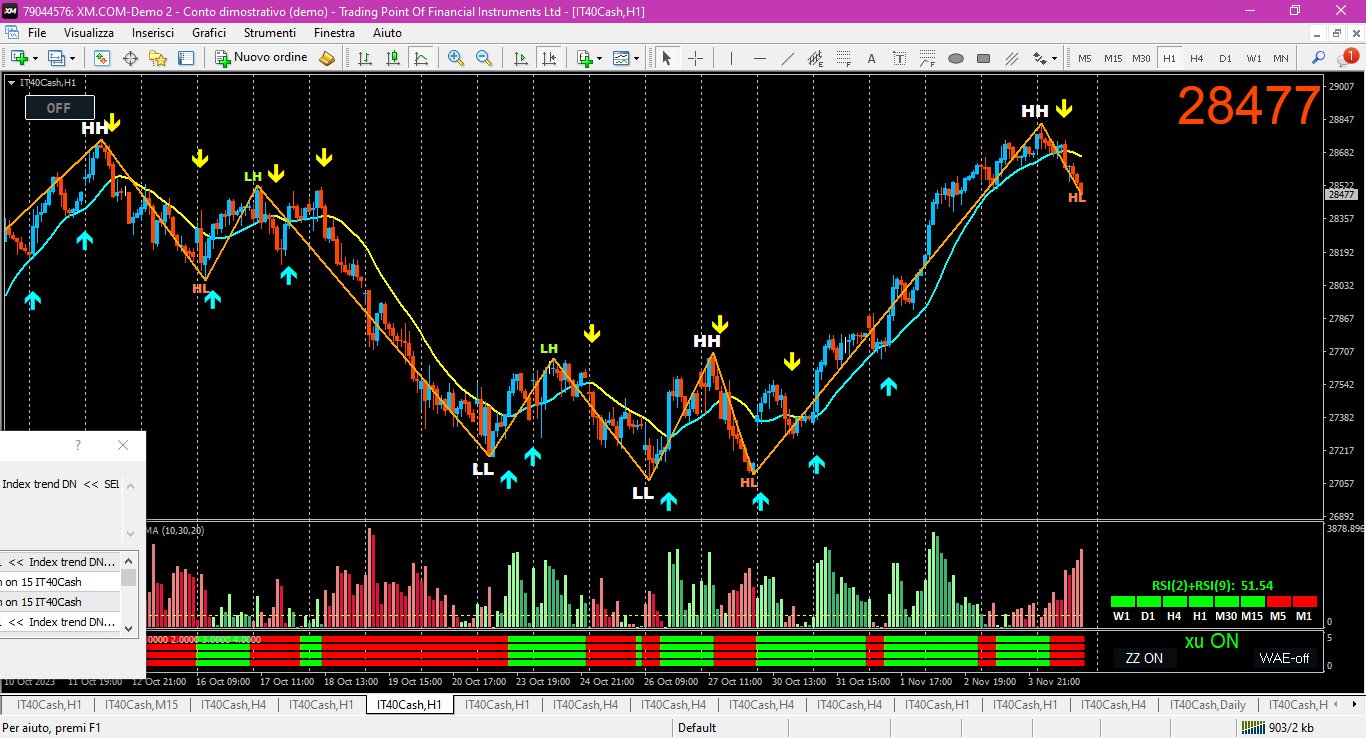Toggle chart auto scroll
Image resolution: width=1366 pixels, height=738 pixels.
(520, 58)
